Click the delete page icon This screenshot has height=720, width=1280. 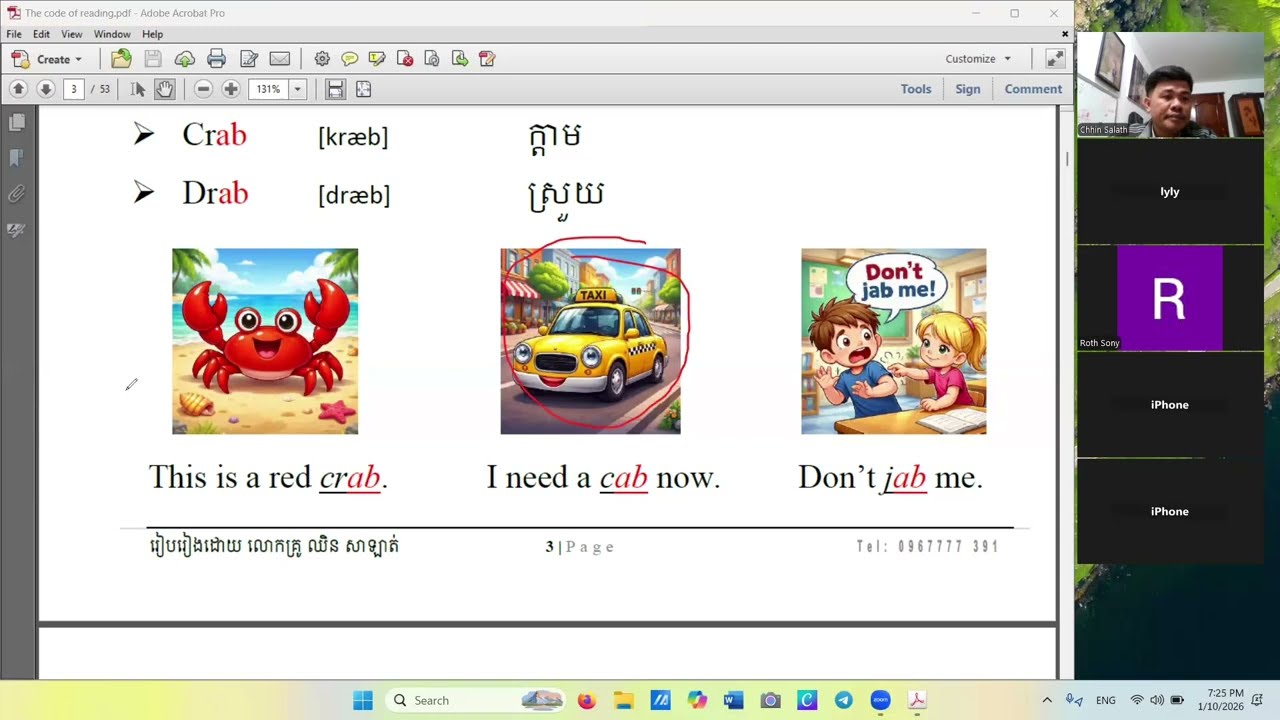pyautogui.click(x=405, y=59)
